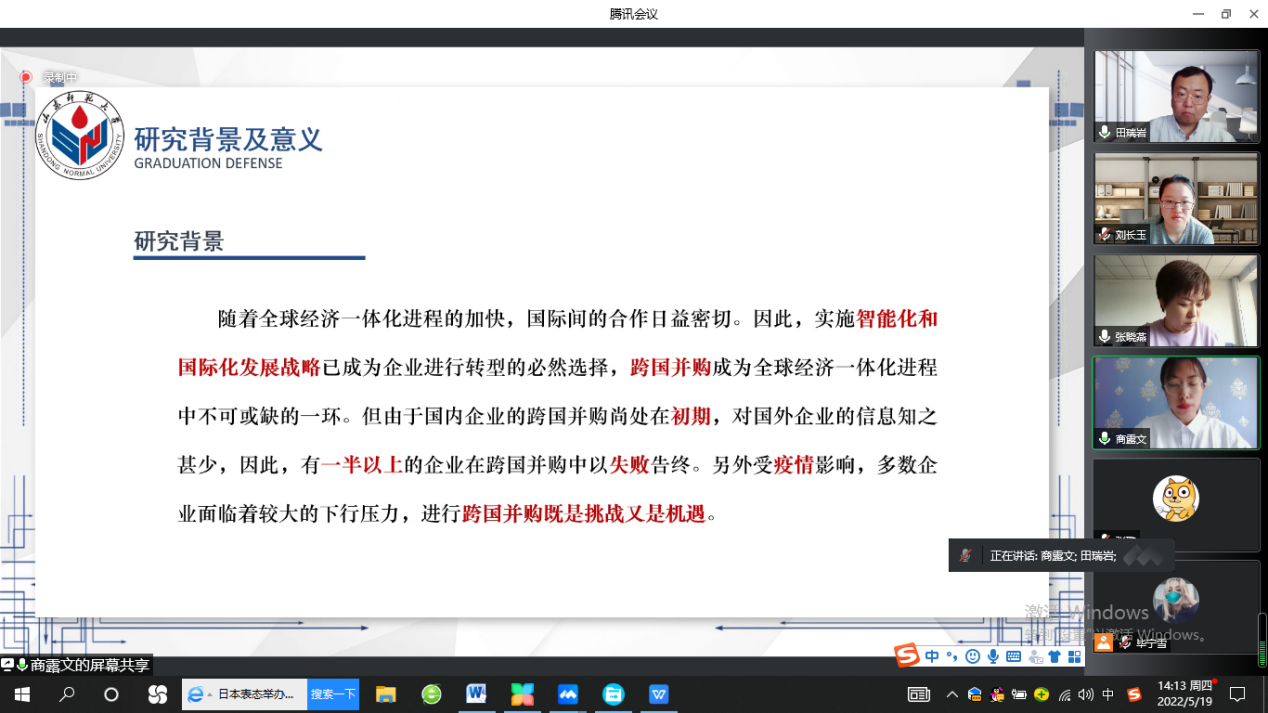Screen dimensions: 1268x713
Task: Click the red recording indicator icon
Action: pos(26,77)
